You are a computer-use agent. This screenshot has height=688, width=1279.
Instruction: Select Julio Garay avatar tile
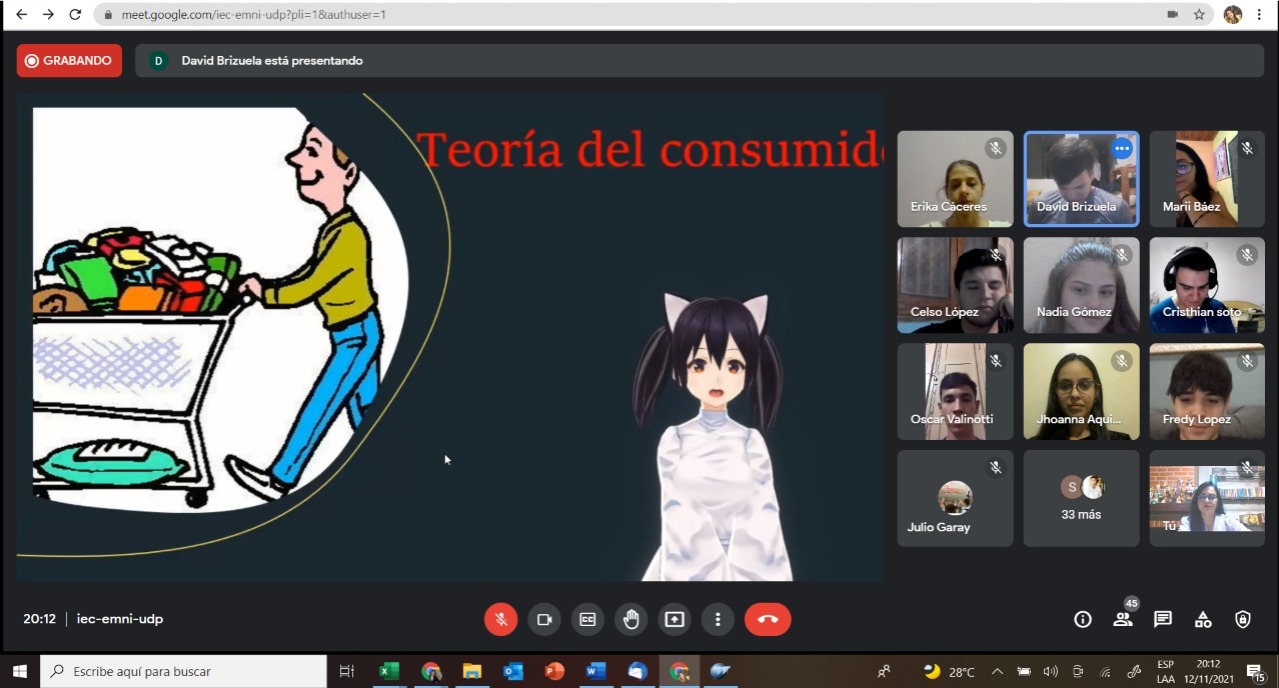[955, 498]
